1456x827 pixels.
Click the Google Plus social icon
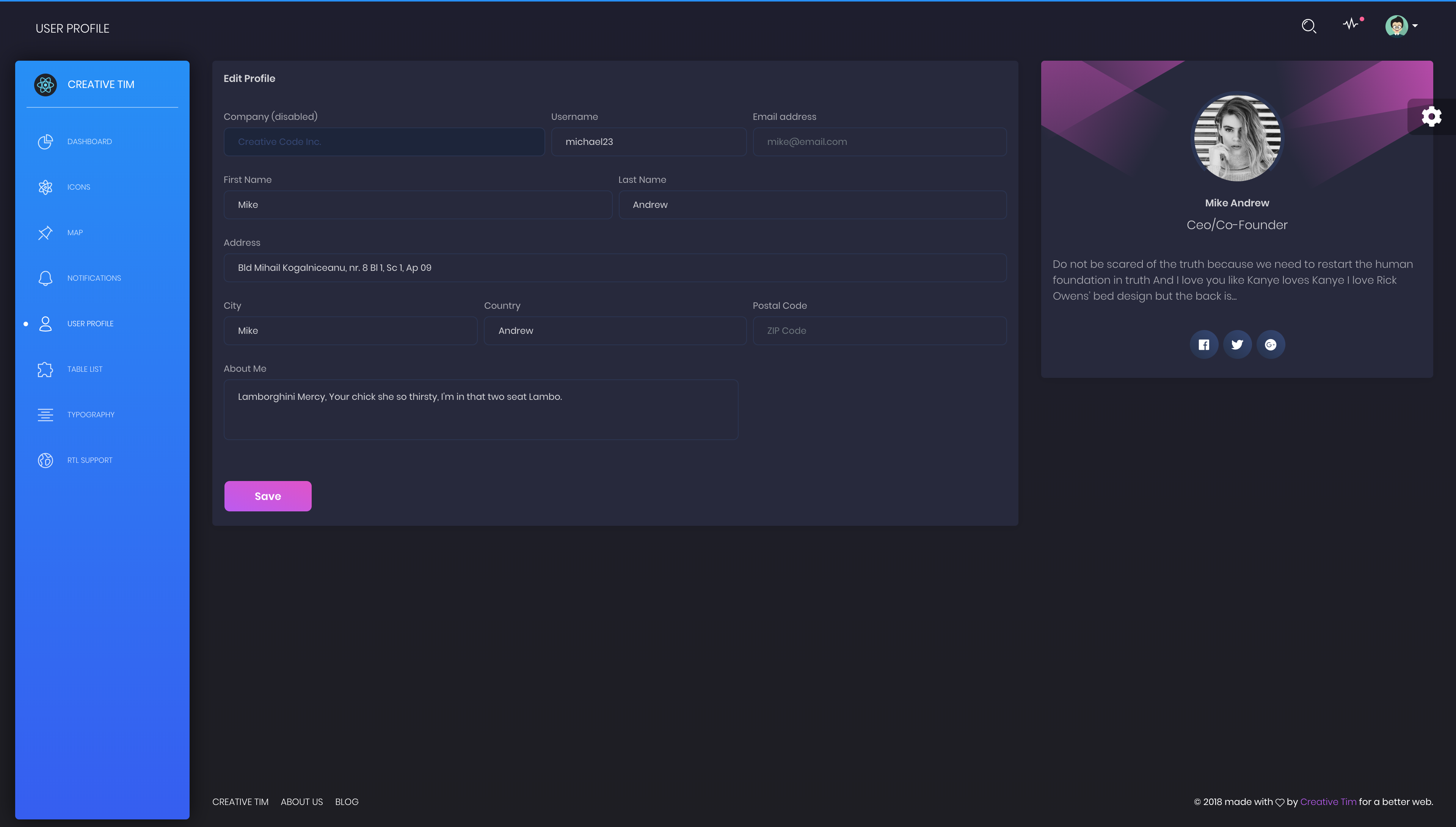pos(1270,344)
